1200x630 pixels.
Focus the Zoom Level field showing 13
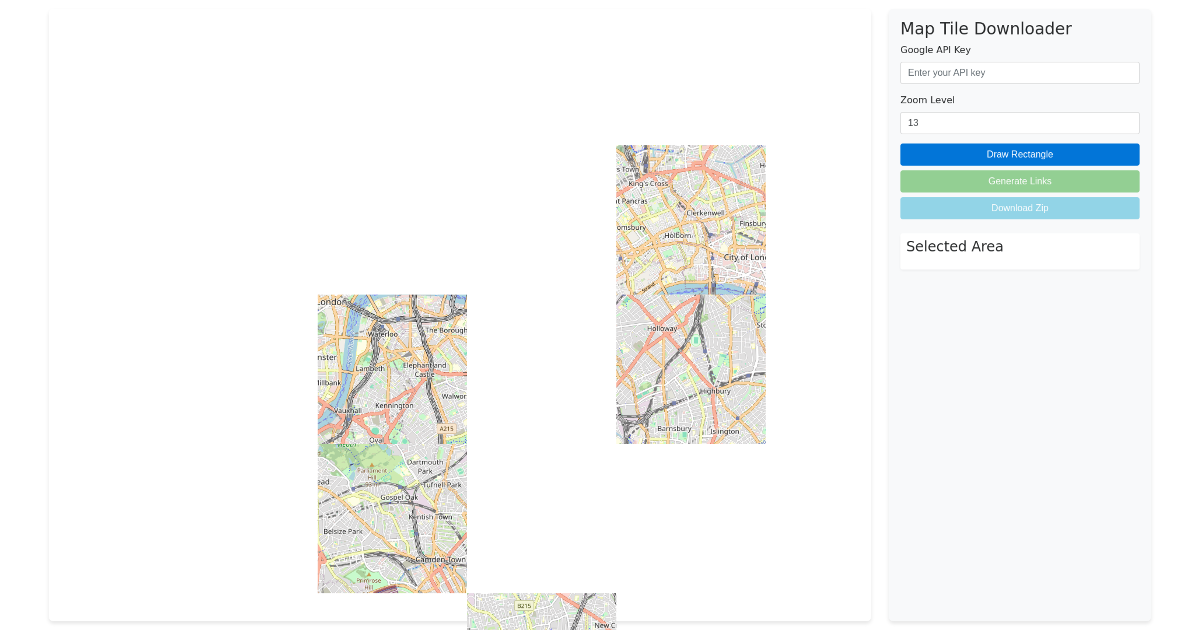tap(1019, 123)
